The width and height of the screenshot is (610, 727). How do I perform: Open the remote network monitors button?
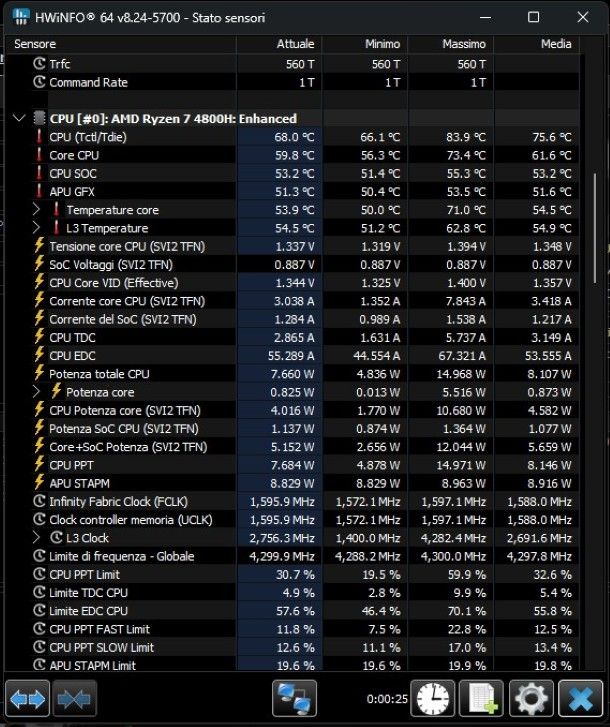point(294,699)
